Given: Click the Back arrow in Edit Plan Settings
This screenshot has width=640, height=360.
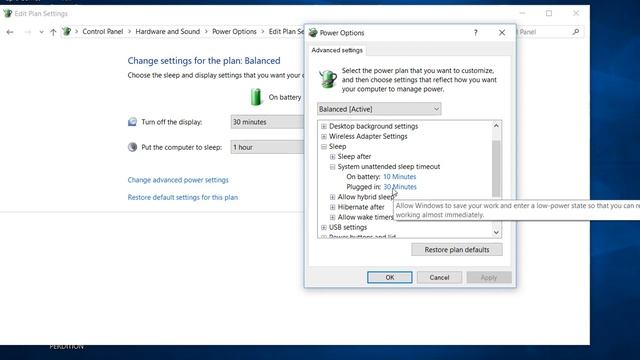Looking at the screenshot, I should coord(10,32).
